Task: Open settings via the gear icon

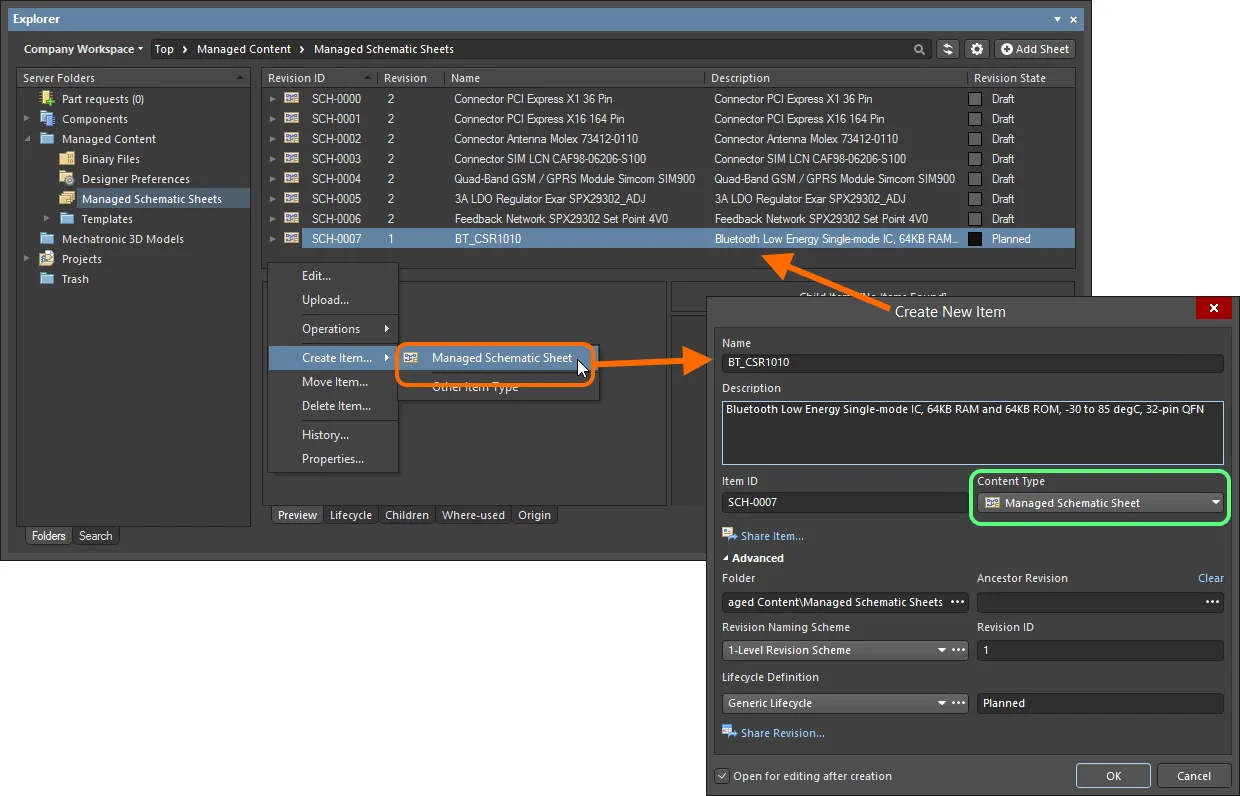Action: point(977,48)
